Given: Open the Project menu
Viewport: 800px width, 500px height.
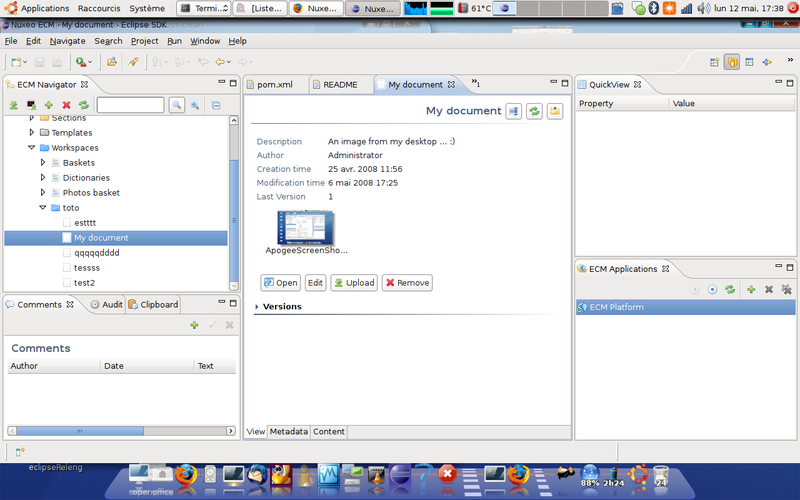Looking at the screenshot, I should point(144,41).
